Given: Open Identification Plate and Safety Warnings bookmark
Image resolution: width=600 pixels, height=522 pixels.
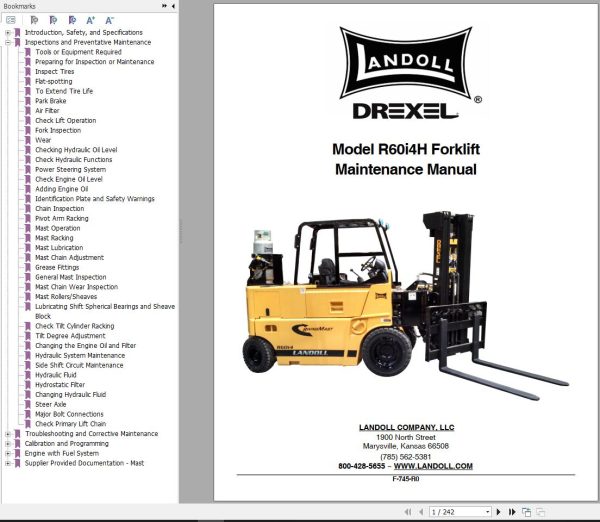Looking at the screenshot, I should [x=95, y=199].
